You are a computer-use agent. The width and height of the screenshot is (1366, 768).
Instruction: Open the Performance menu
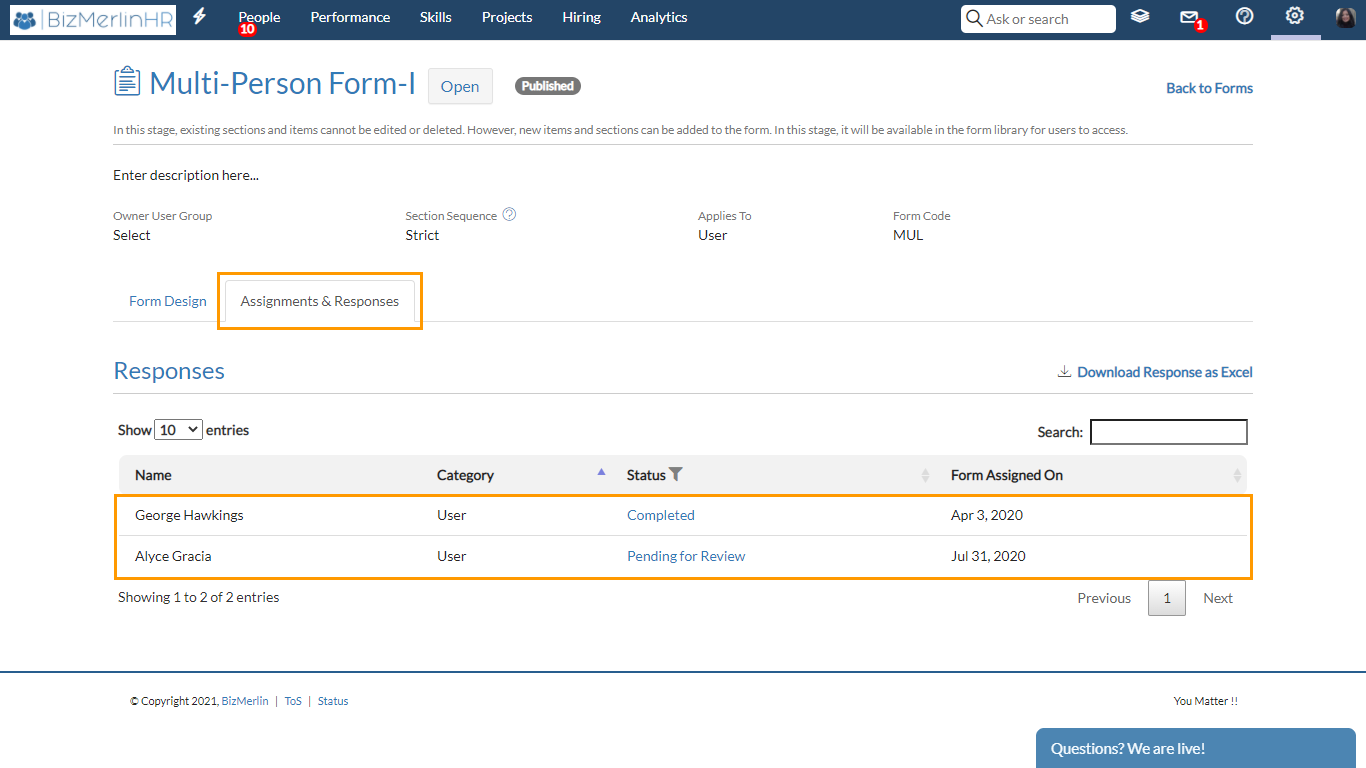click(x=350, y=17)
